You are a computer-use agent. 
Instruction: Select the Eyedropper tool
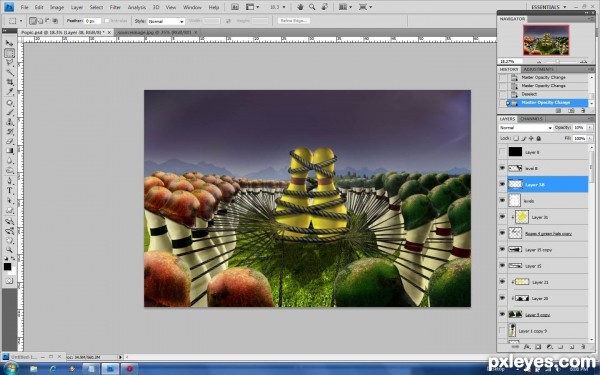click(9, 91)
